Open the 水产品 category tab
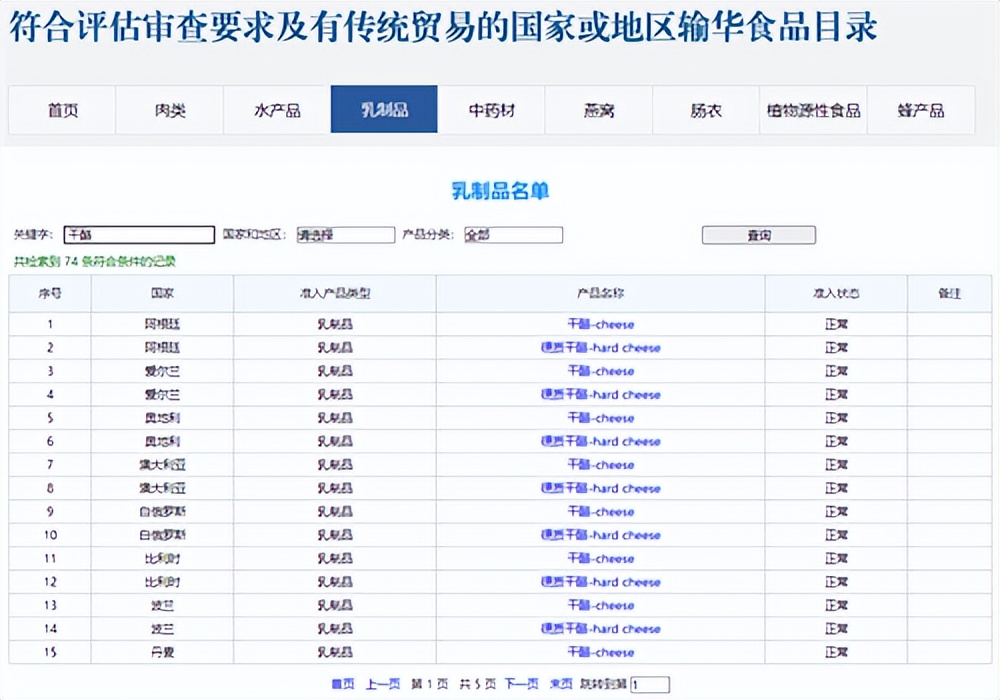The image size is (1000, 700). pyautogui.click(x=275, y=110)
